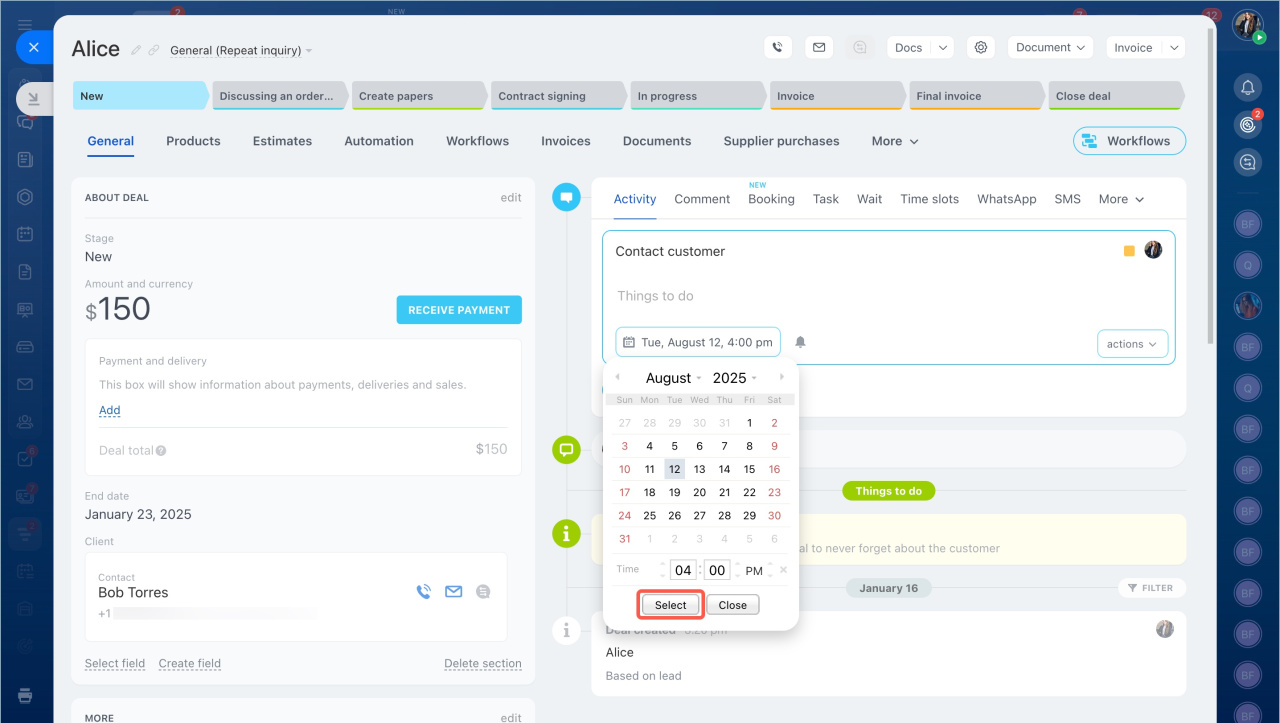Open the actions dropdown
1280x723 pixels.
1132,344
